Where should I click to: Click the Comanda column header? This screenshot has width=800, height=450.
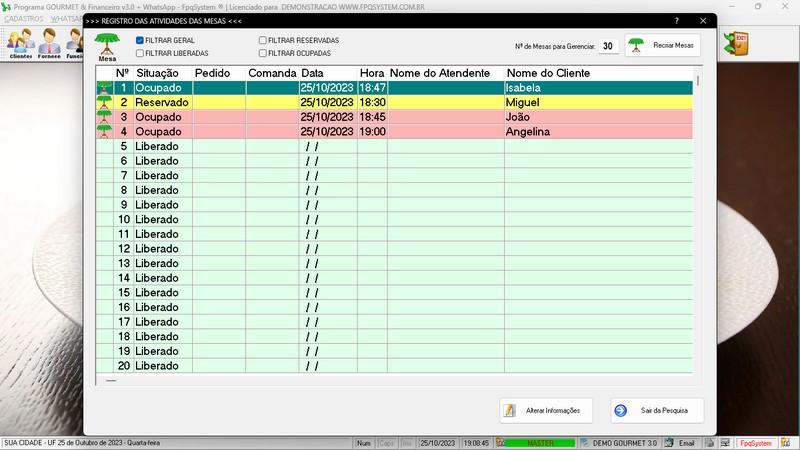[x=272, y=73]
